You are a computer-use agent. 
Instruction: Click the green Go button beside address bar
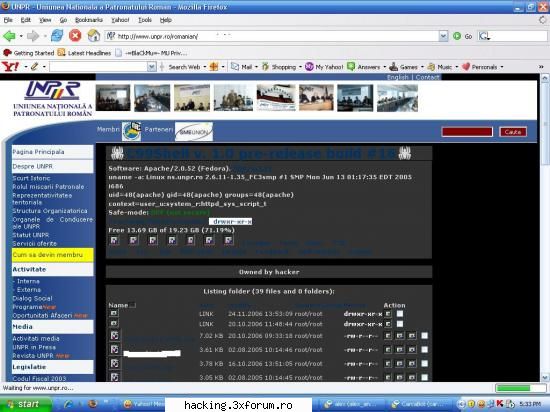pyautogui.click(x=463, y=36)
